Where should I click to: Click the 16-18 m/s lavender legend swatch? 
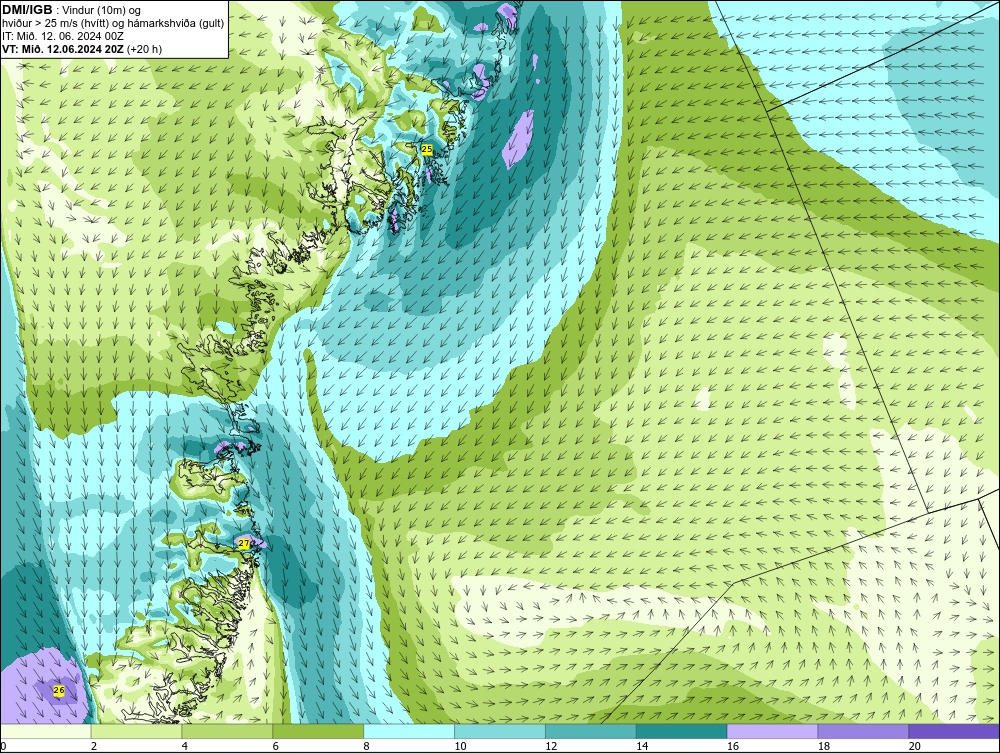(x=772, y=731)
